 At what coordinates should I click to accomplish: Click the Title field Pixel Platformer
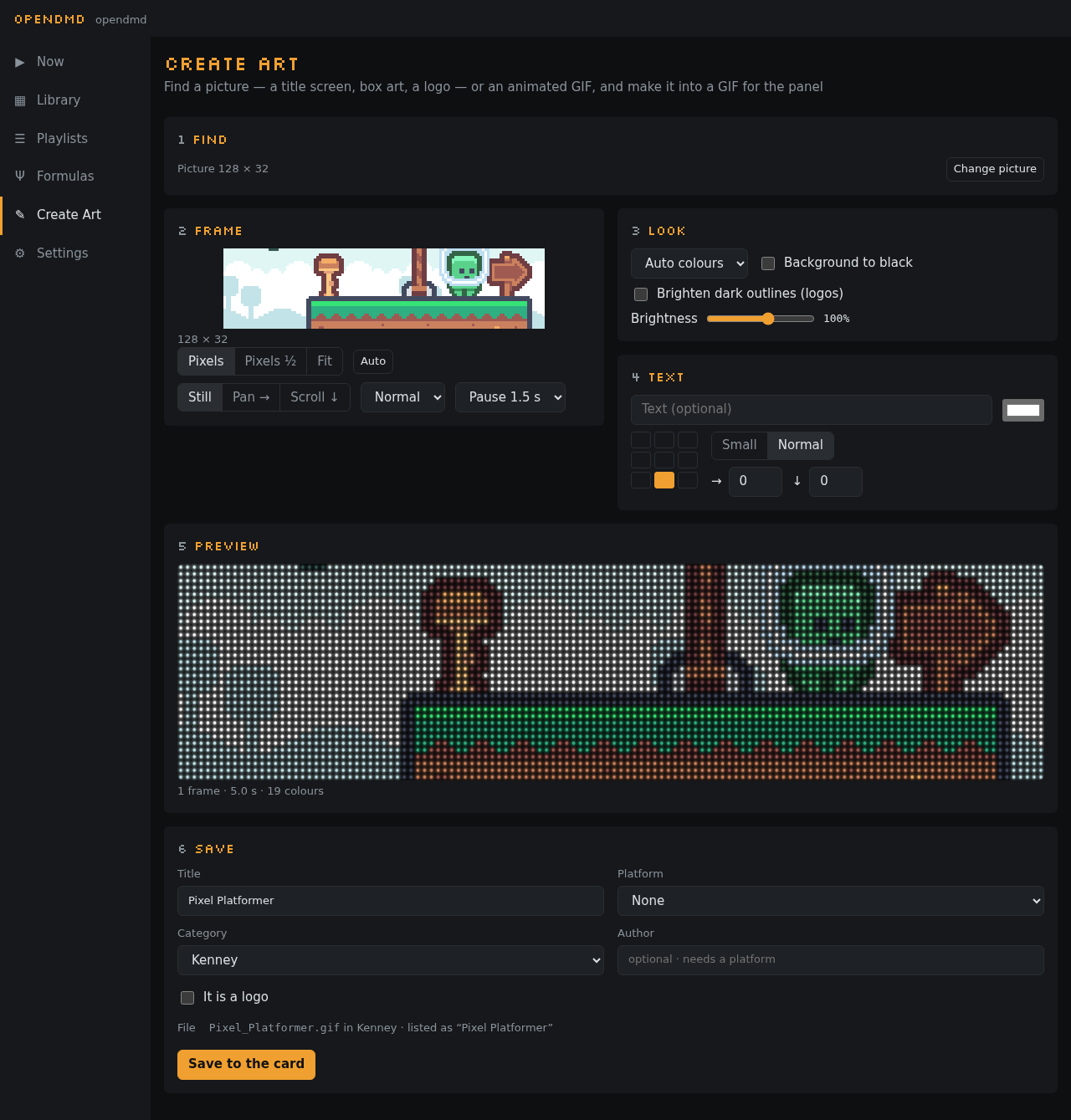point(391,901)
